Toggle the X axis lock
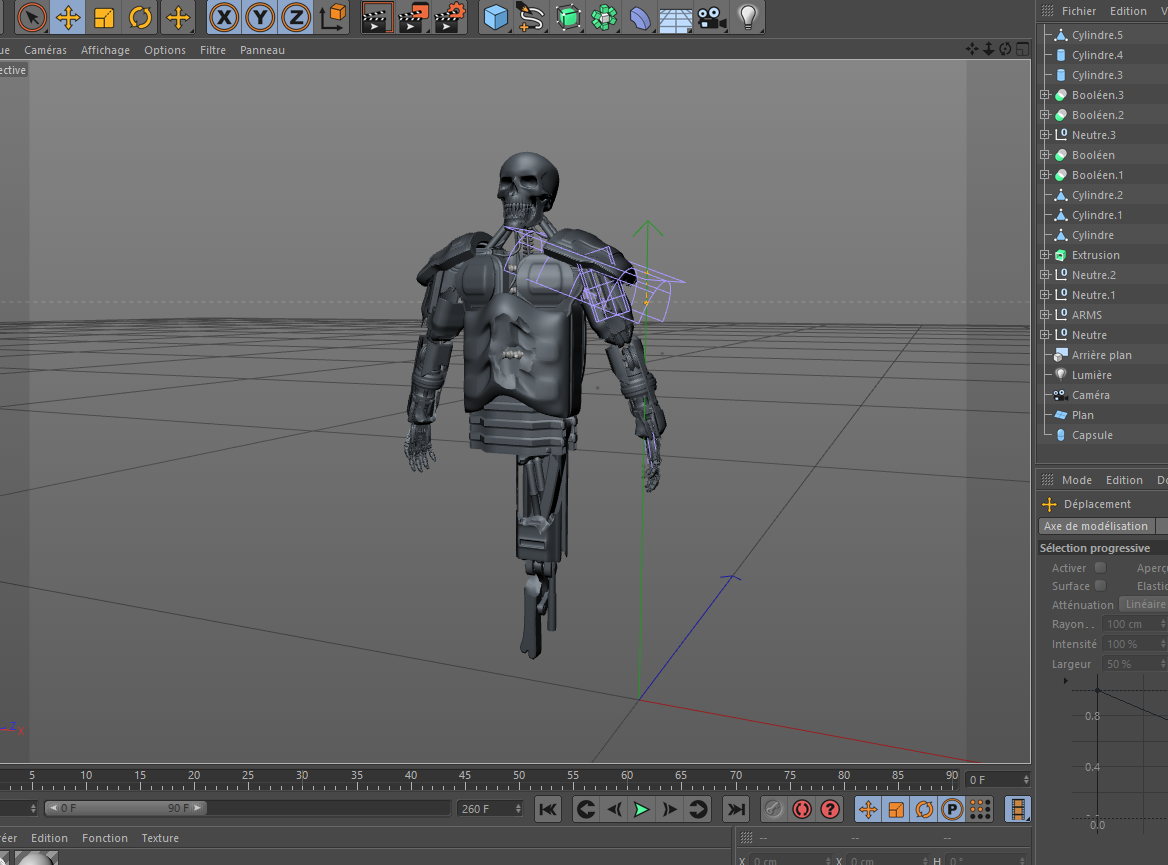This screenshot has height=865, width=1168. pos(223,17)
